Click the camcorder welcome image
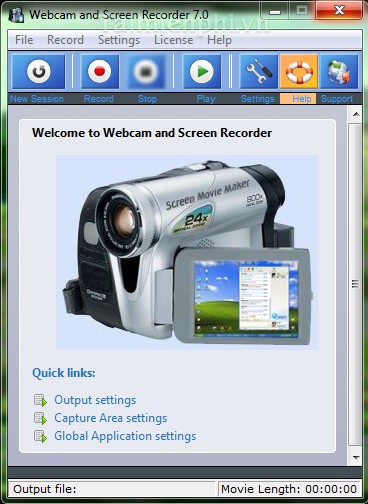This screenshot has width=368, height=504. click(187, 252)
